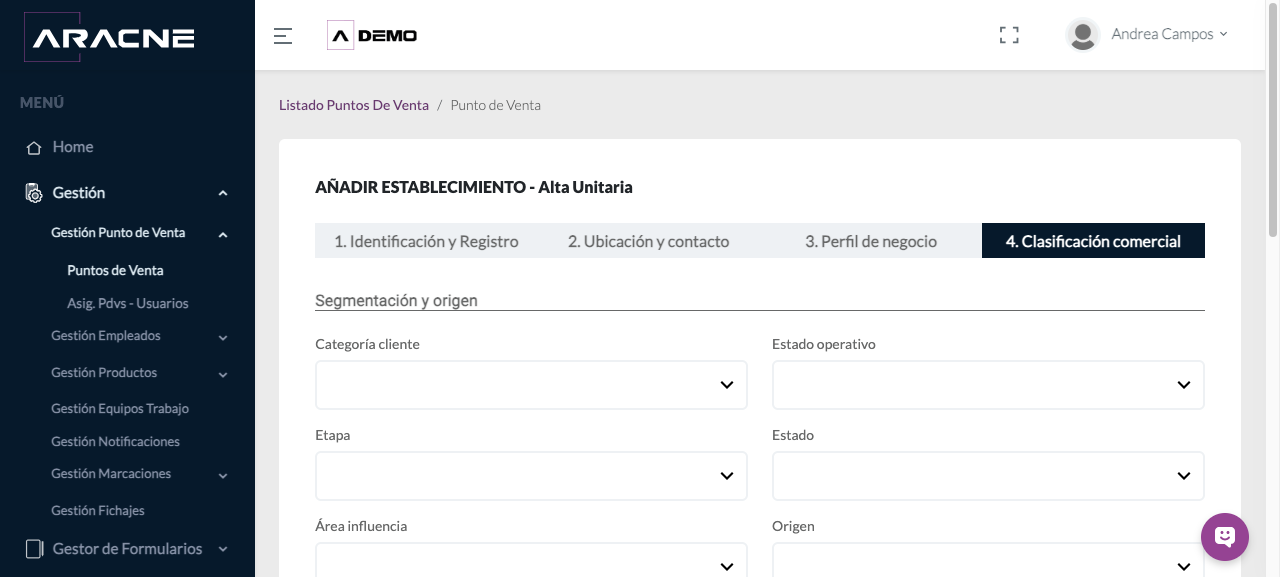Open the purple chat support bubble
1280x577 pixels.
[x=1225, y=537]
